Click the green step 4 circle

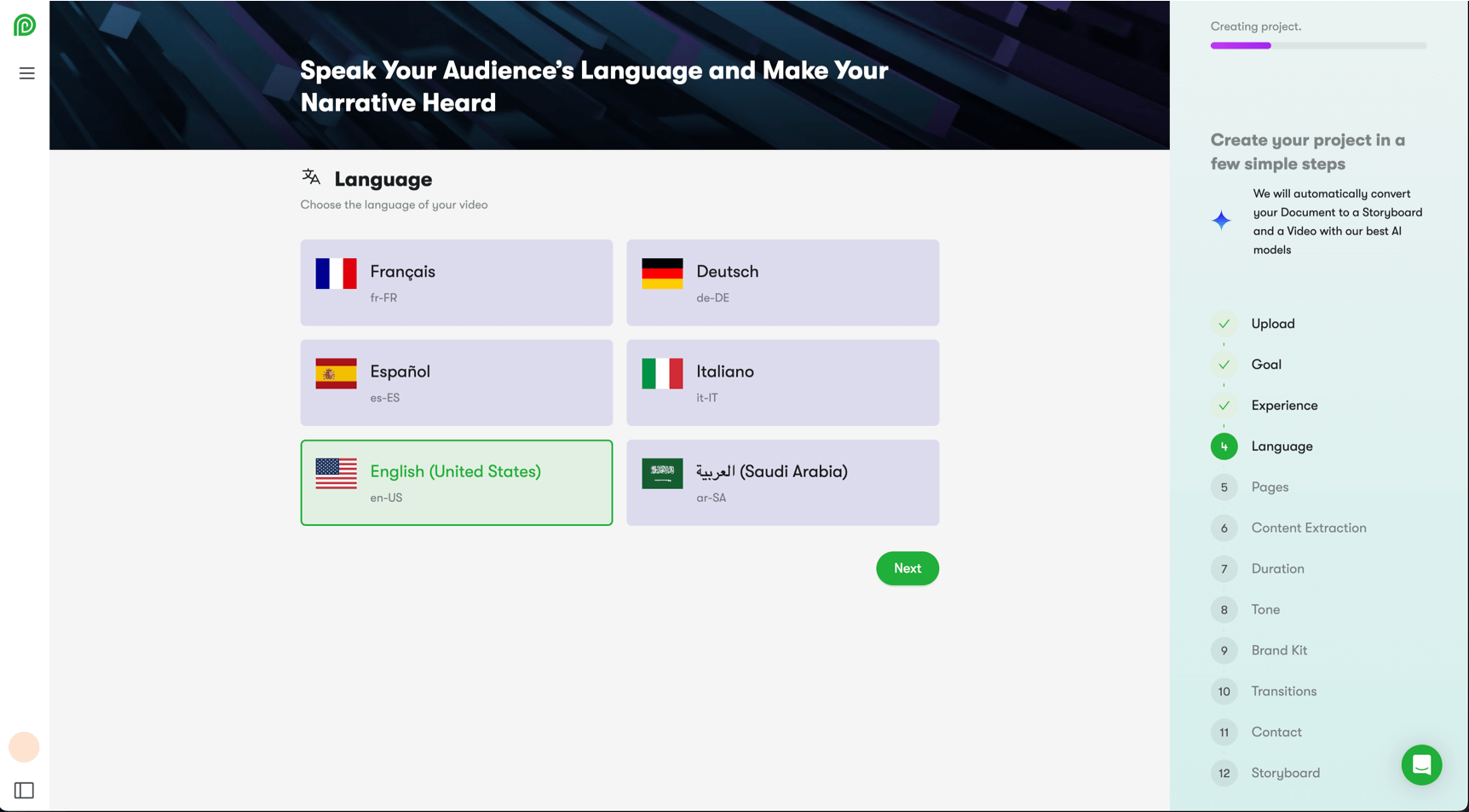[x=1224, y=446]
